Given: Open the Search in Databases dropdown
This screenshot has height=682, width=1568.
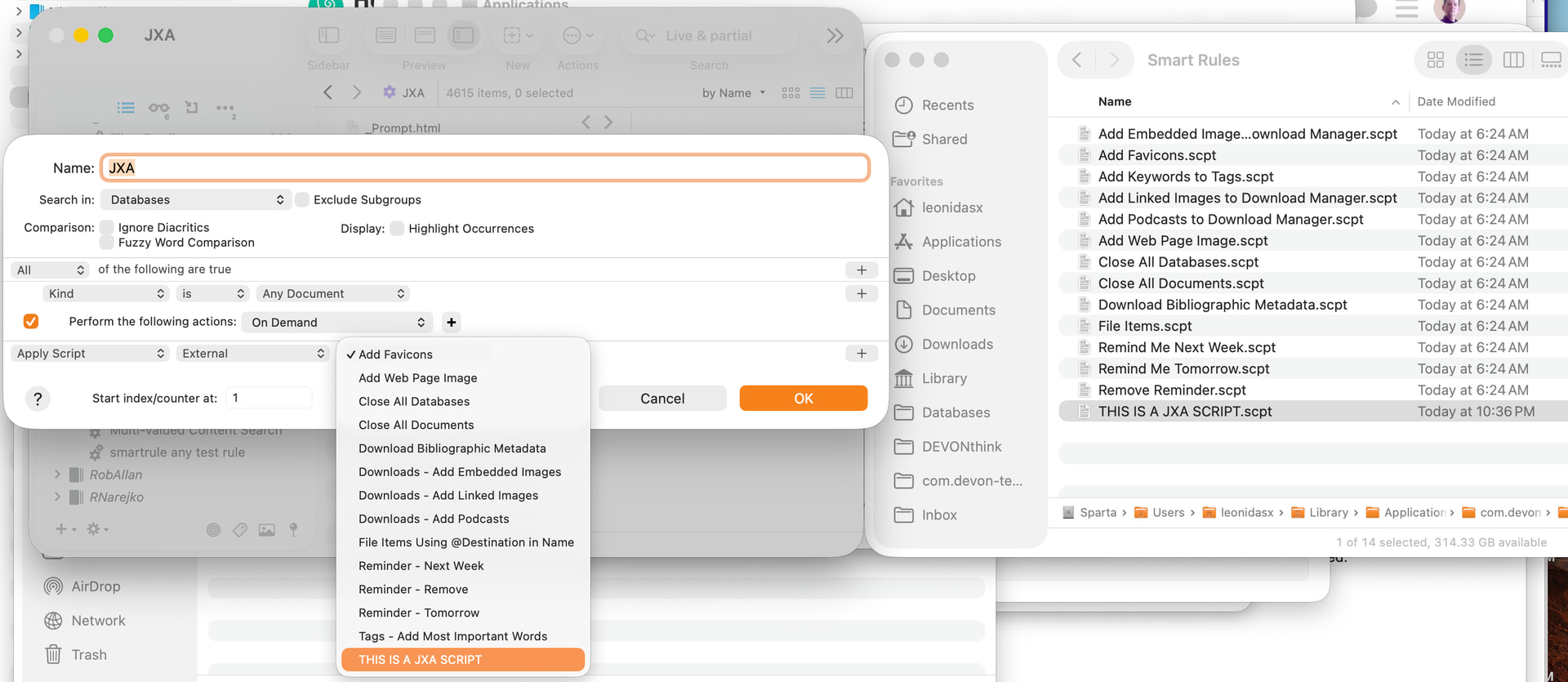Looking at the screenshot, I should [195, 200].
